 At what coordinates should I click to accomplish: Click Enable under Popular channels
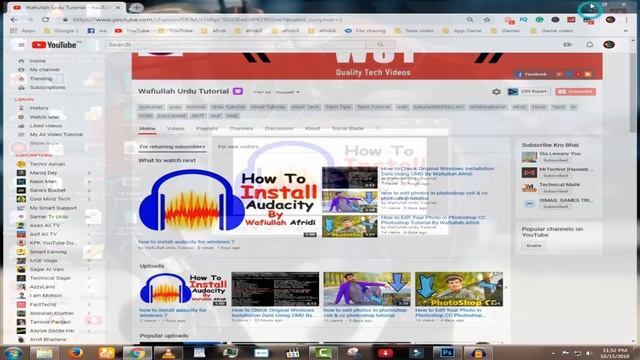click(533, 246)
